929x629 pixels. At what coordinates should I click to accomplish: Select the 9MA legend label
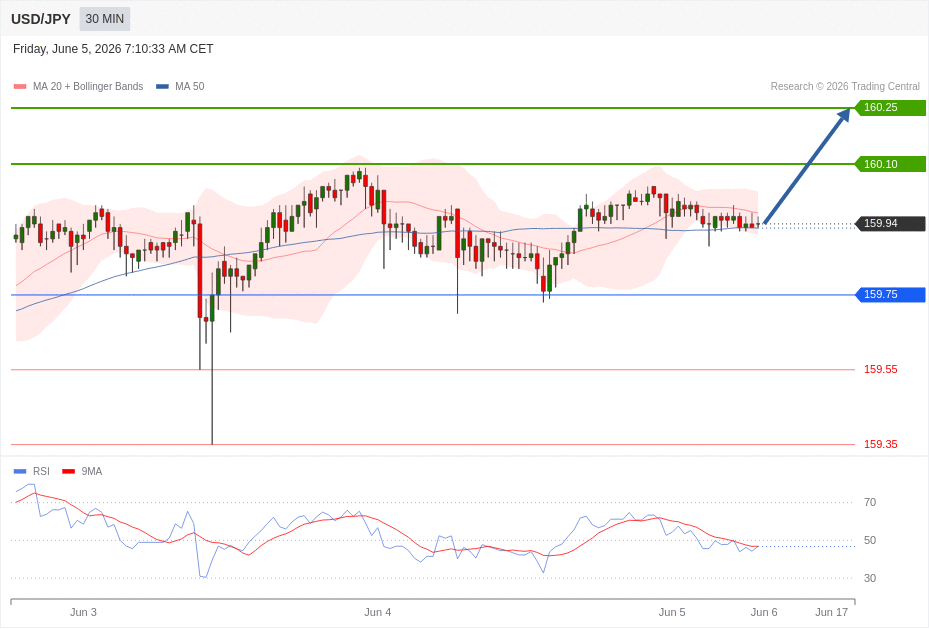[92, 471]
